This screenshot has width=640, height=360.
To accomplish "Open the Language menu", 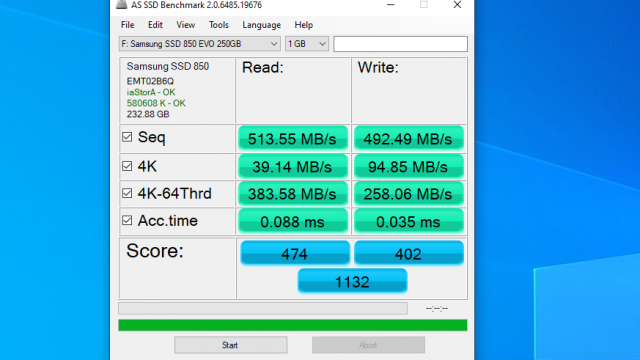I will (261, 25).
